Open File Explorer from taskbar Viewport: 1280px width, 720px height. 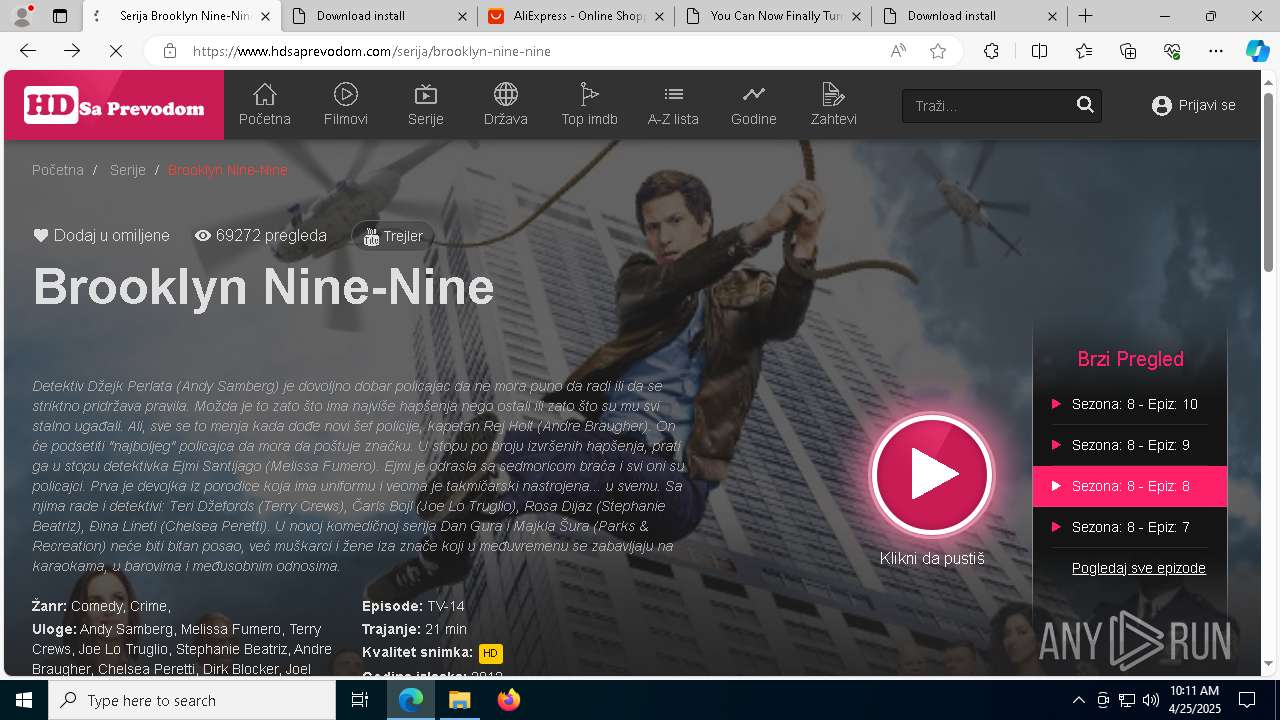(459, 700)
